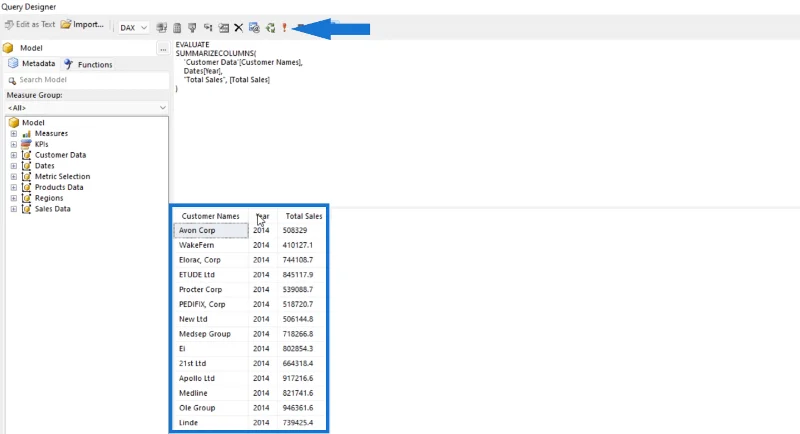Click the calculator calculated member icon
The width and height of the screenshot is (800, 434).
click(177, 28)
